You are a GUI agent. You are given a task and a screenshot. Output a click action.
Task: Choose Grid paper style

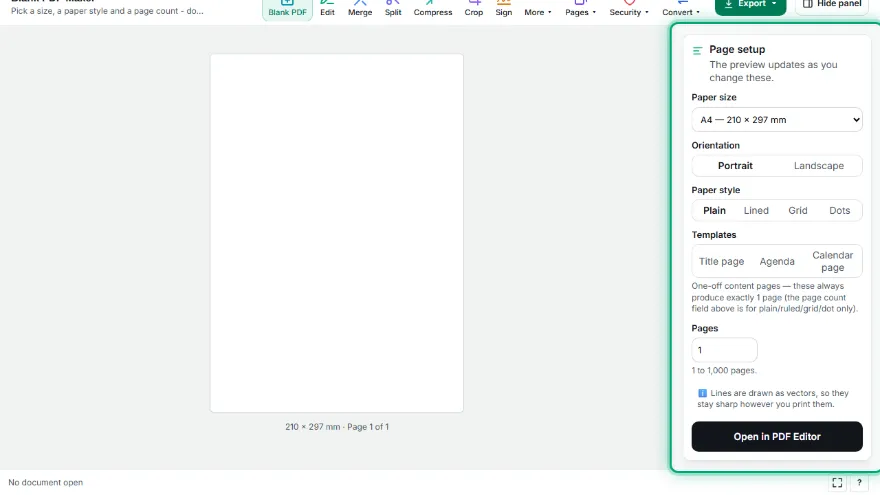pyautogui.click(x=798, y=210)
